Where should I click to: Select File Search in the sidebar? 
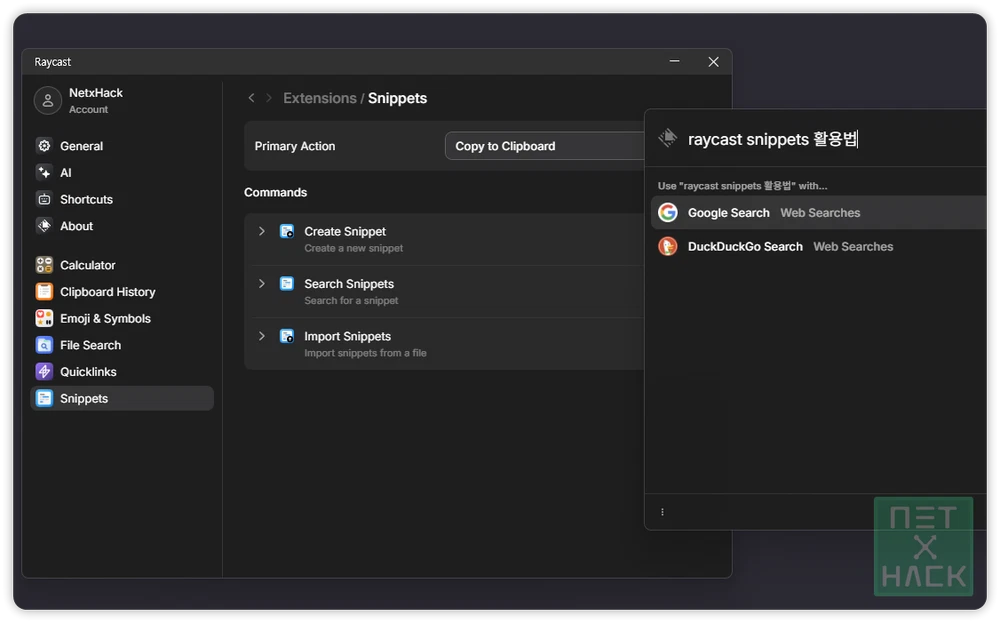coord(122,346)
